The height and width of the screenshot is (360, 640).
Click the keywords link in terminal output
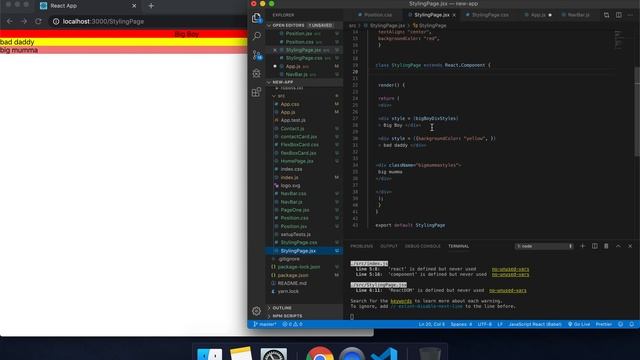click(x=401, y=301)
